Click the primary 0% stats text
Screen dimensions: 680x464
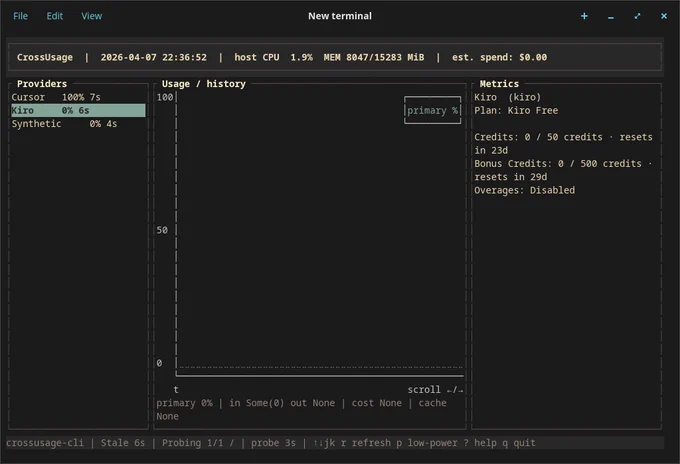click(184, 403)
